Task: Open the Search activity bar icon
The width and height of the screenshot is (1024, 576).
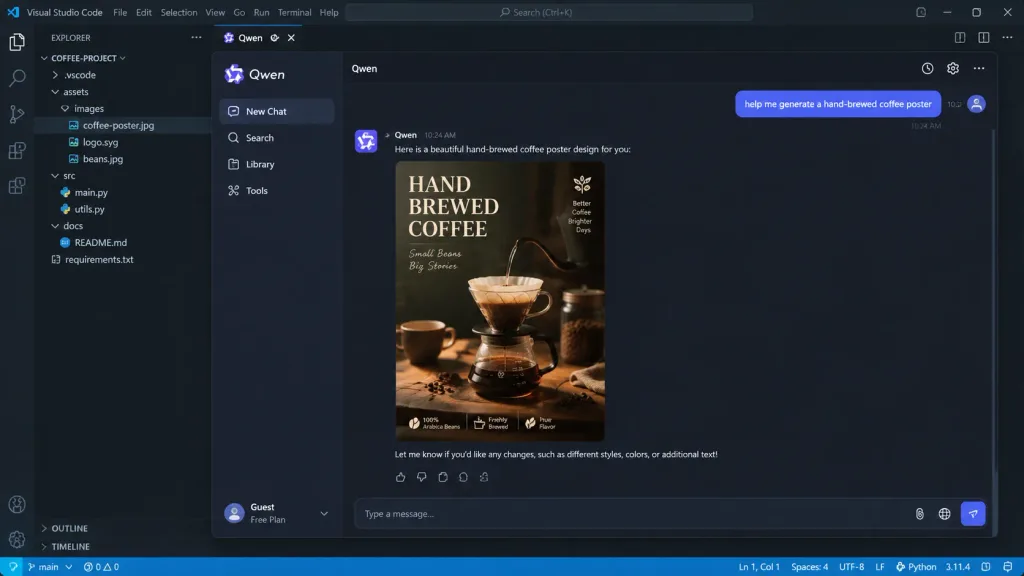Action: coord(17,78)
